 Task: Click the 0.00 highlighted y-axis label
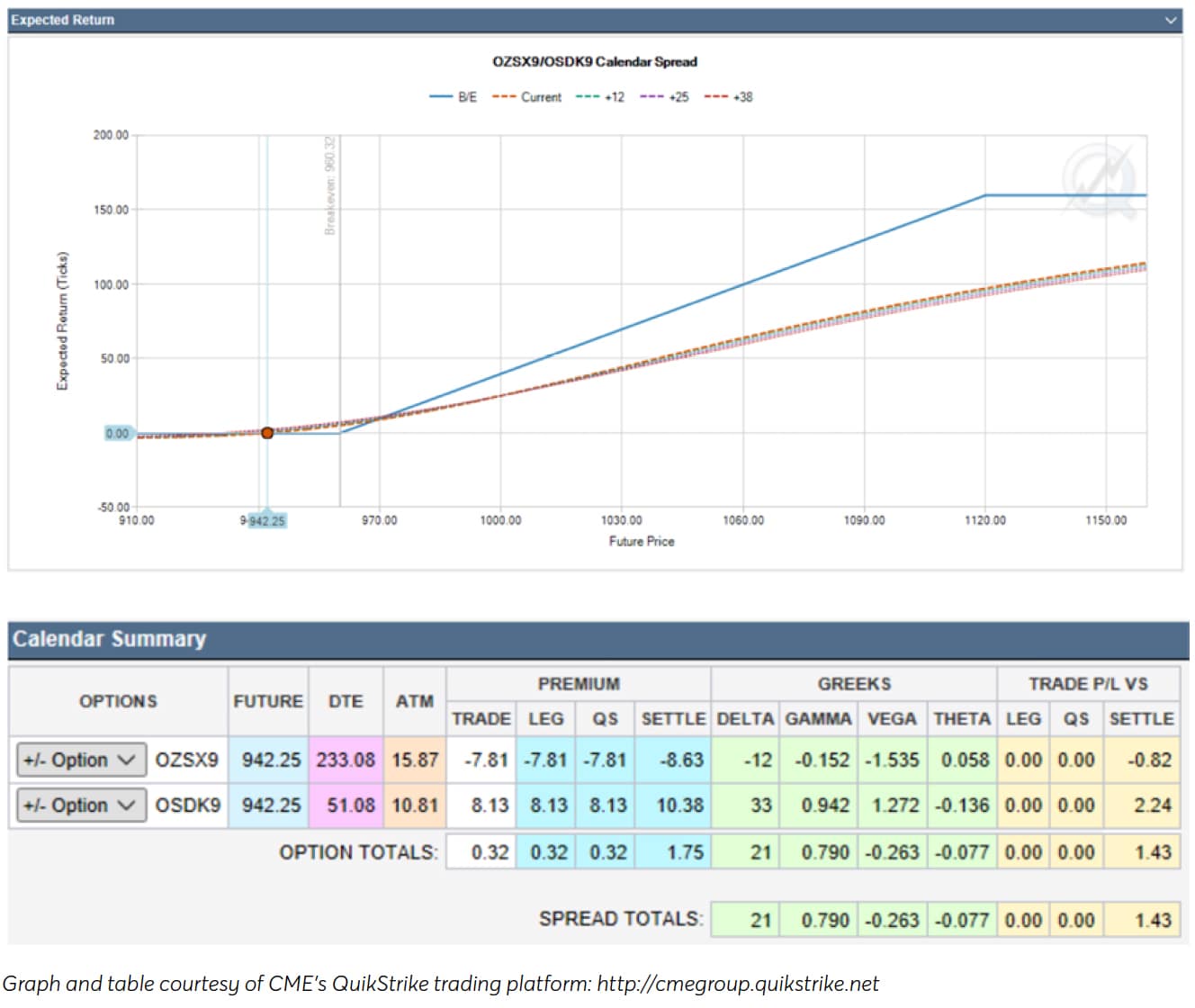tap(118, 434)
